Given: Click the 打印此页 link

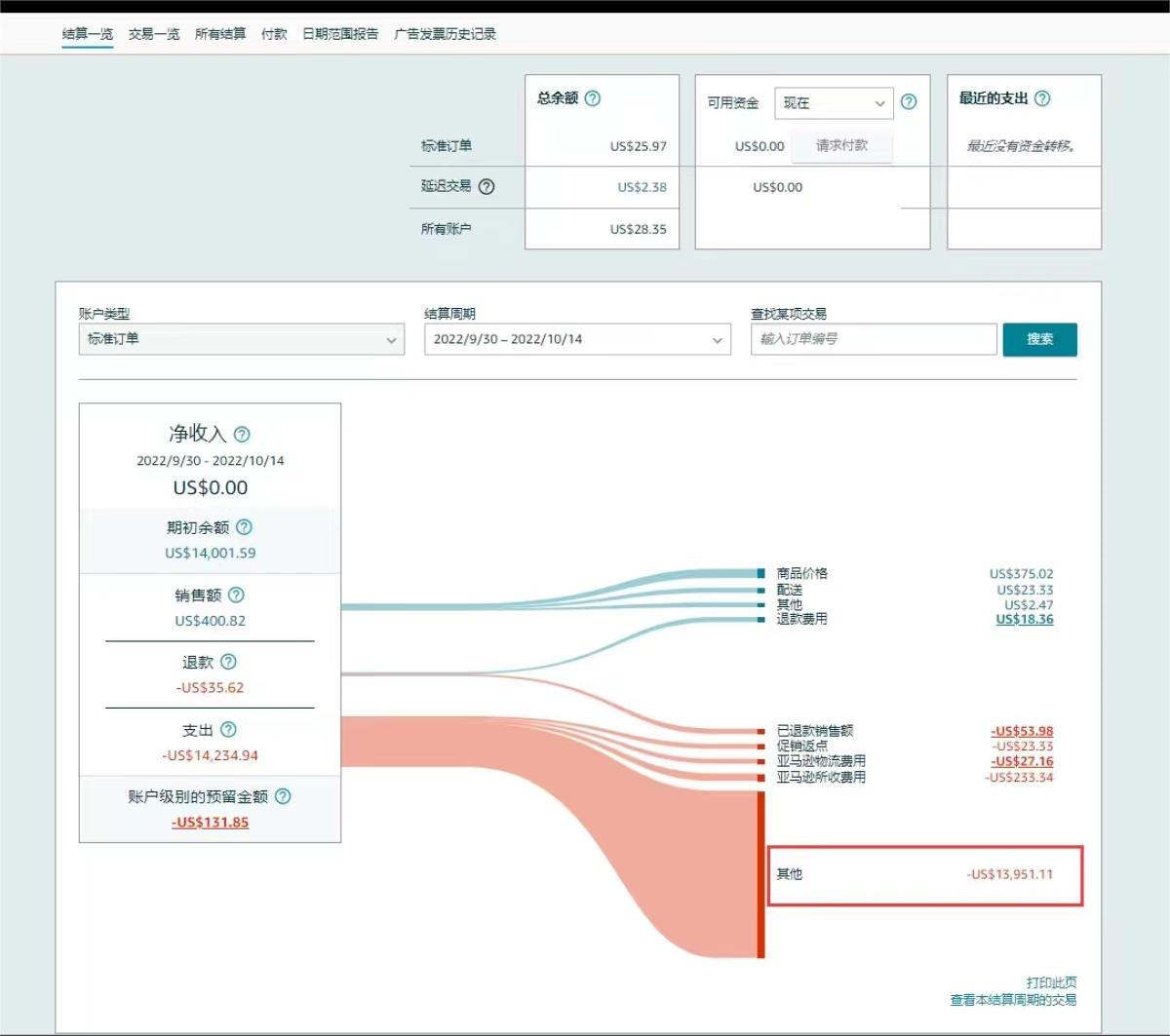Looking at the screenshot, I should pyautogui.click(x=1051, y=982).
